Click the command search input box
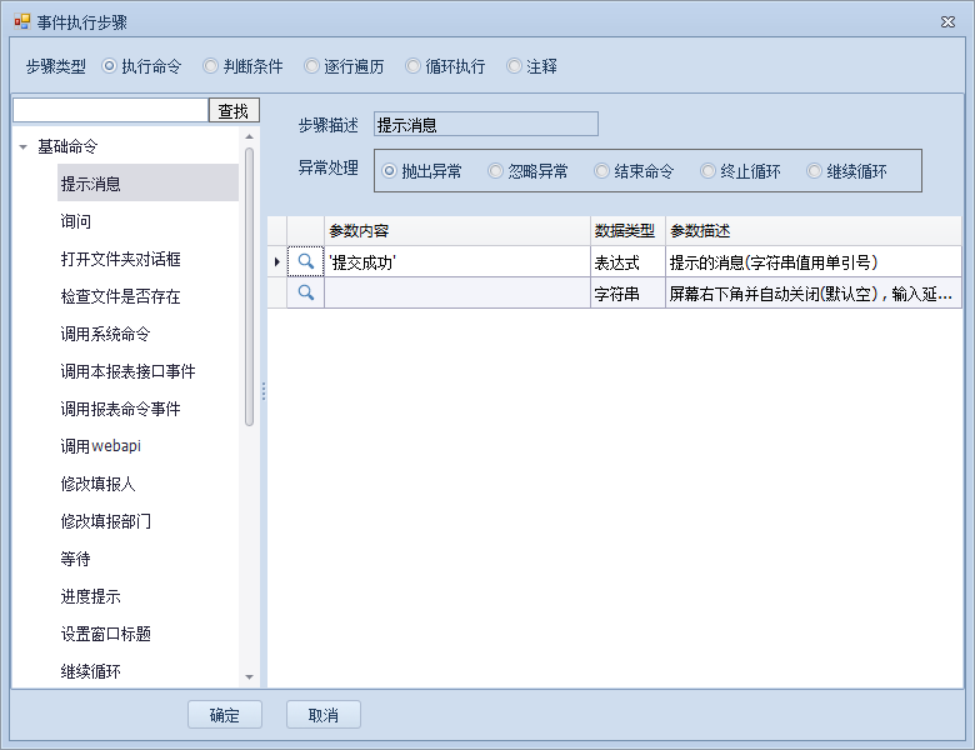This screenshot has height=750, width=975. pos(110,111)
